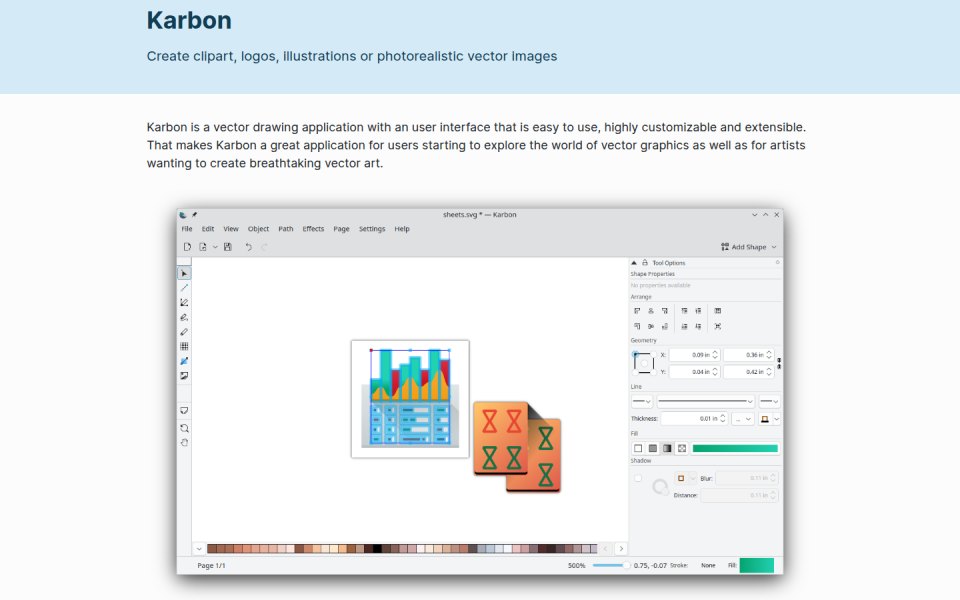This screenshot has width=960, height=600.
Task: Ungroup objects in Arrange
Action: 718,326
